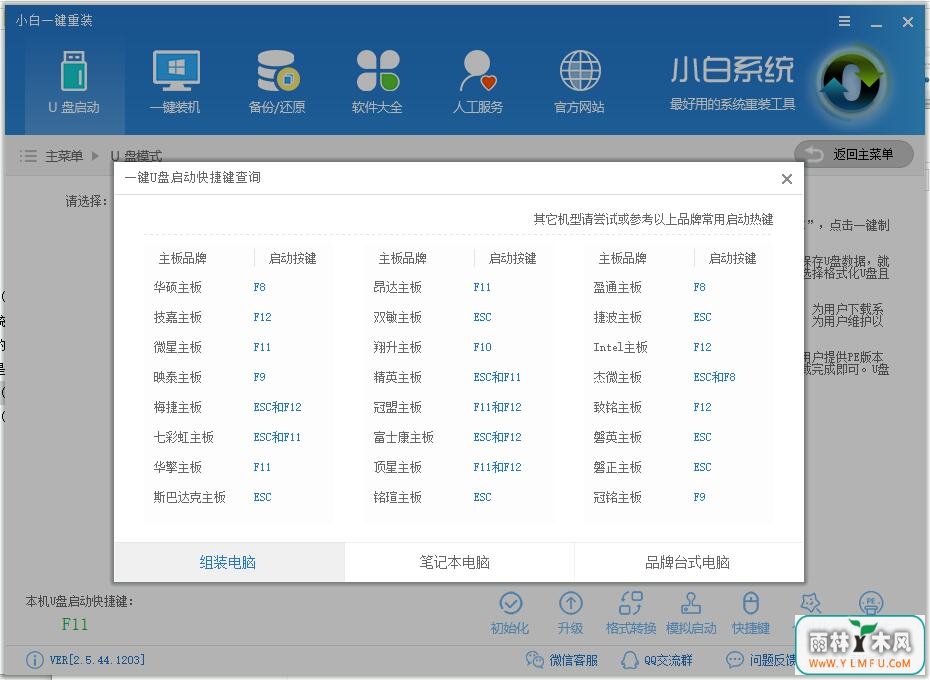Switch to the 笔记本电脑 tab
The image size is (930, 680).
tap(458, 562)
